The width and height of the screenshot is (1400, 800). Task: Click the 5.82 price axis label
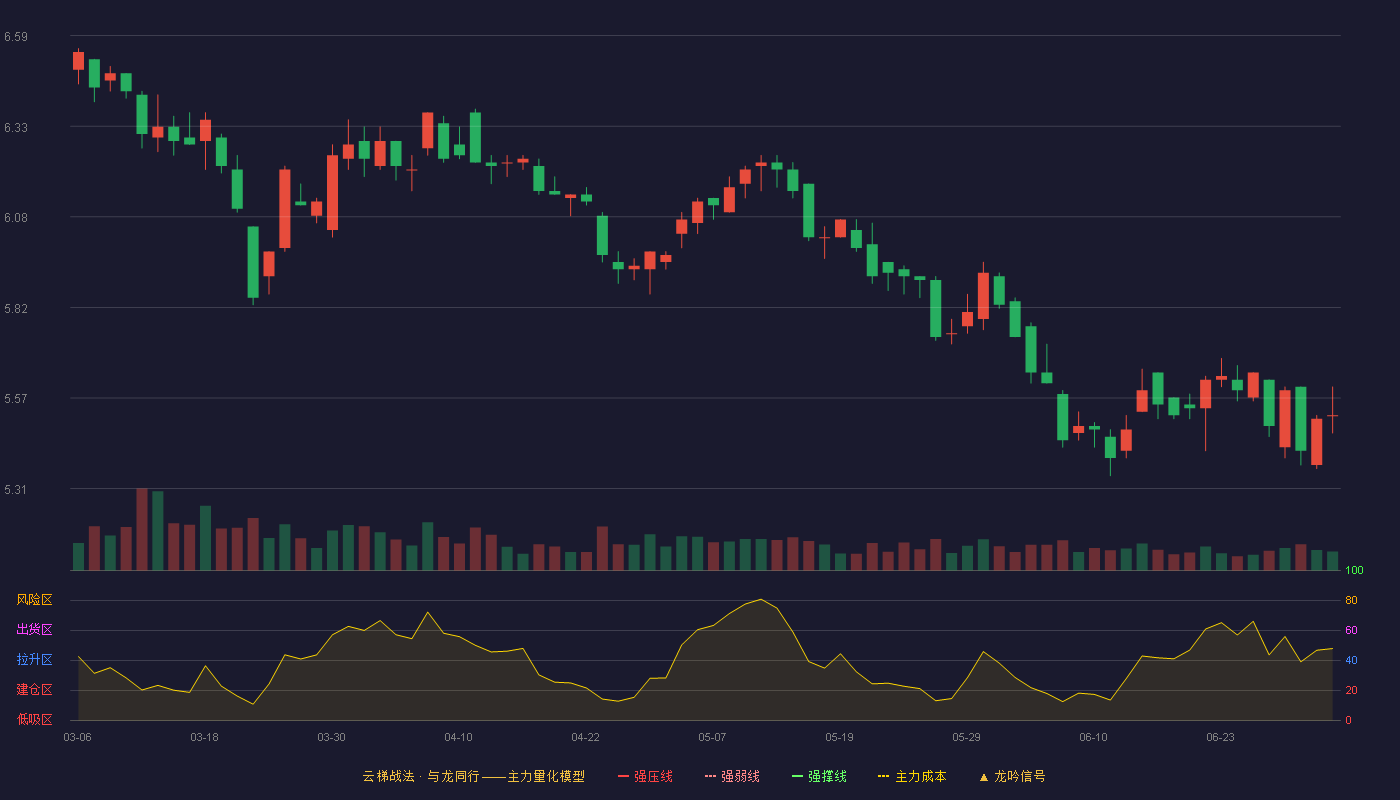[16, 309]
